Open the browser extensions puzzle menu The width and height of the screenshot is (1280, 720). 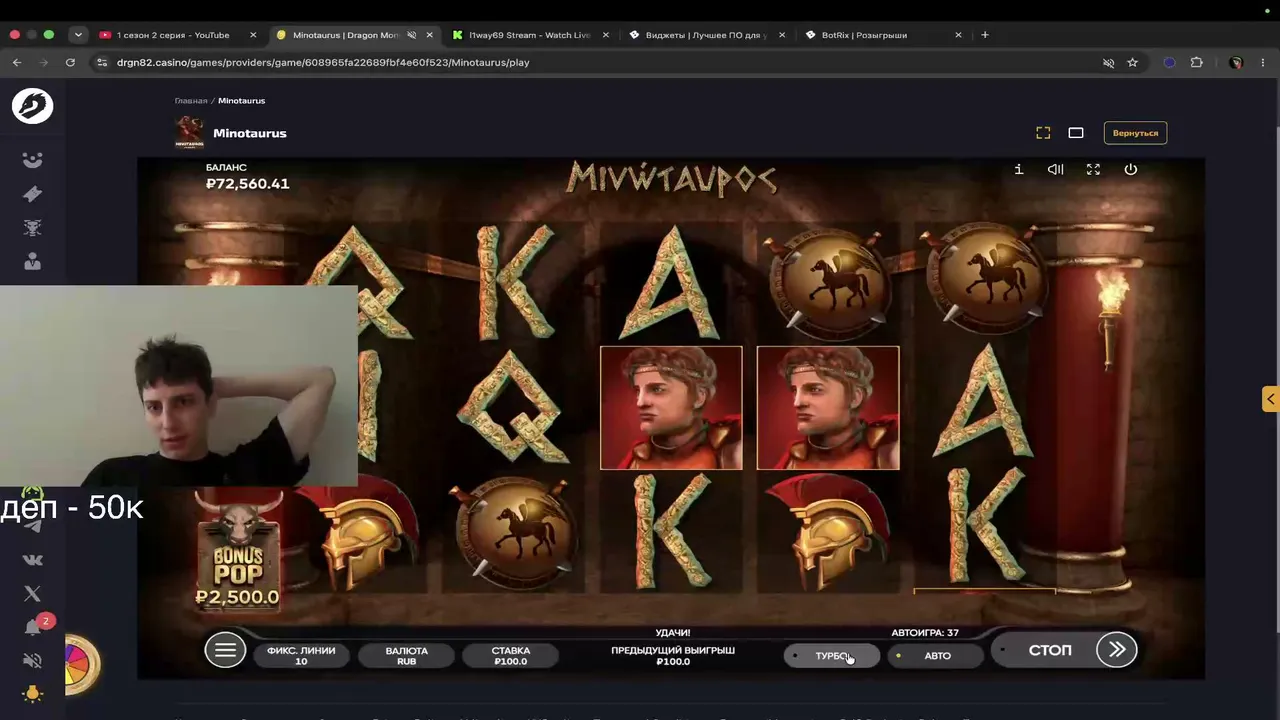pos(1197,62)
